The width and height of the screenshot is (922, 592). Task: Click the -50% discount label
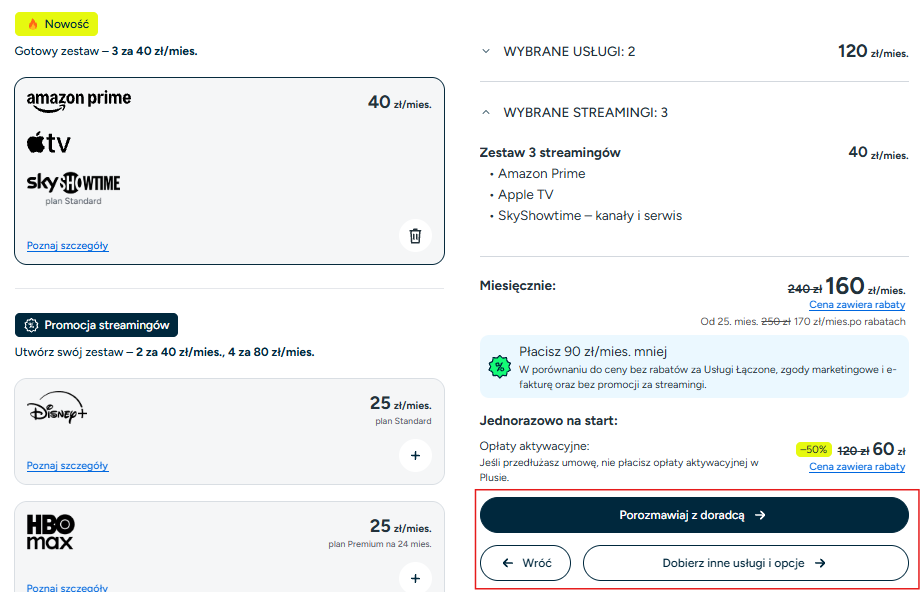(814, 450)
